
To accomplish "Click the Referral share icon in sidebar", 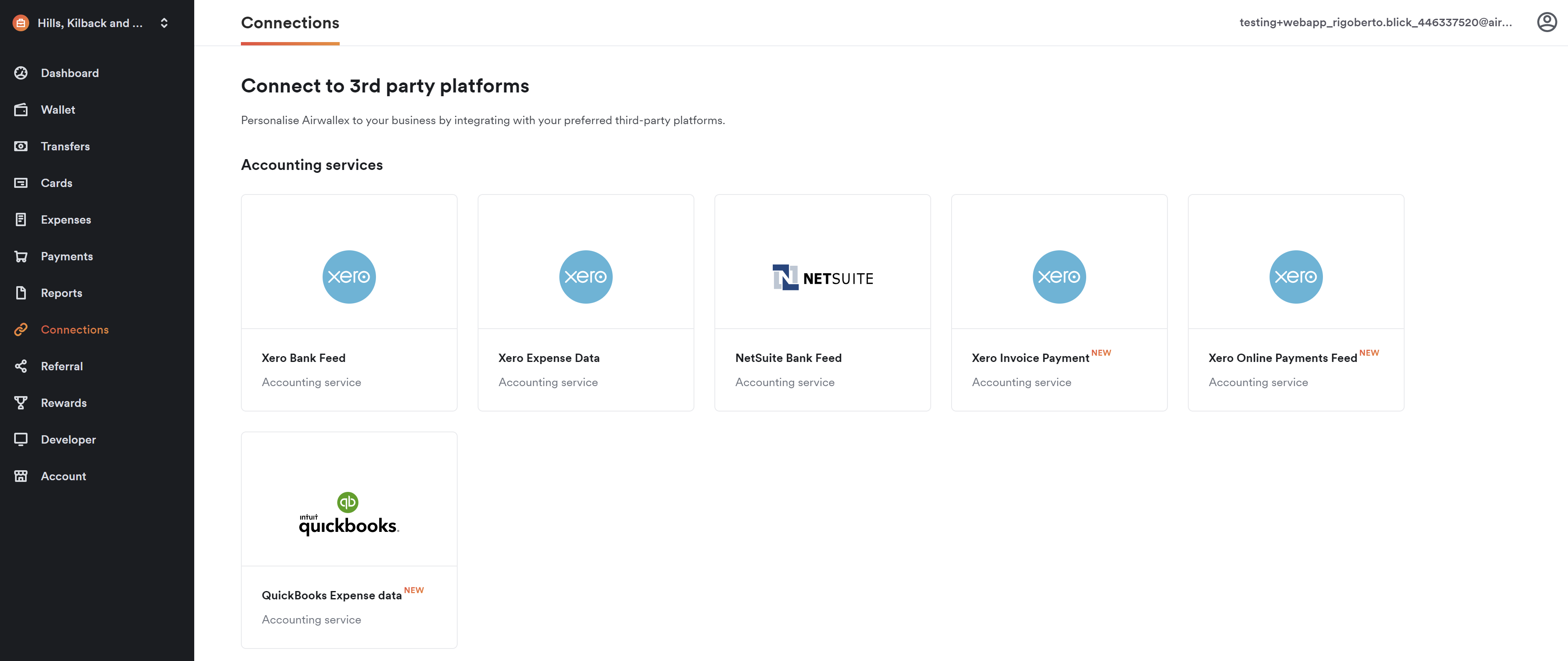I will pyautogui.click(x=21, y=366).
